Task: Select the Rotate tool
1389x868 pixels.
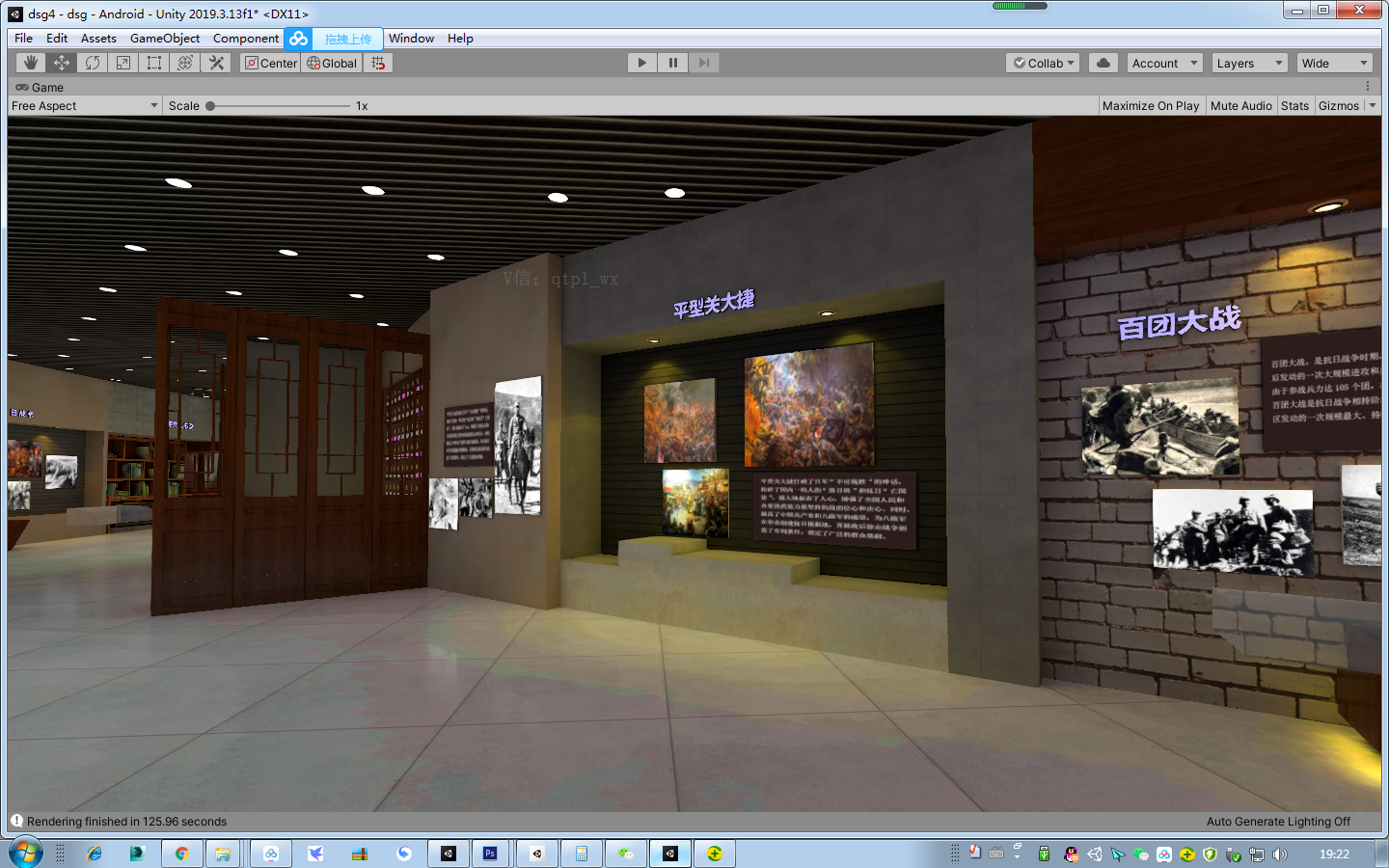Action: (x=93, y=63)
